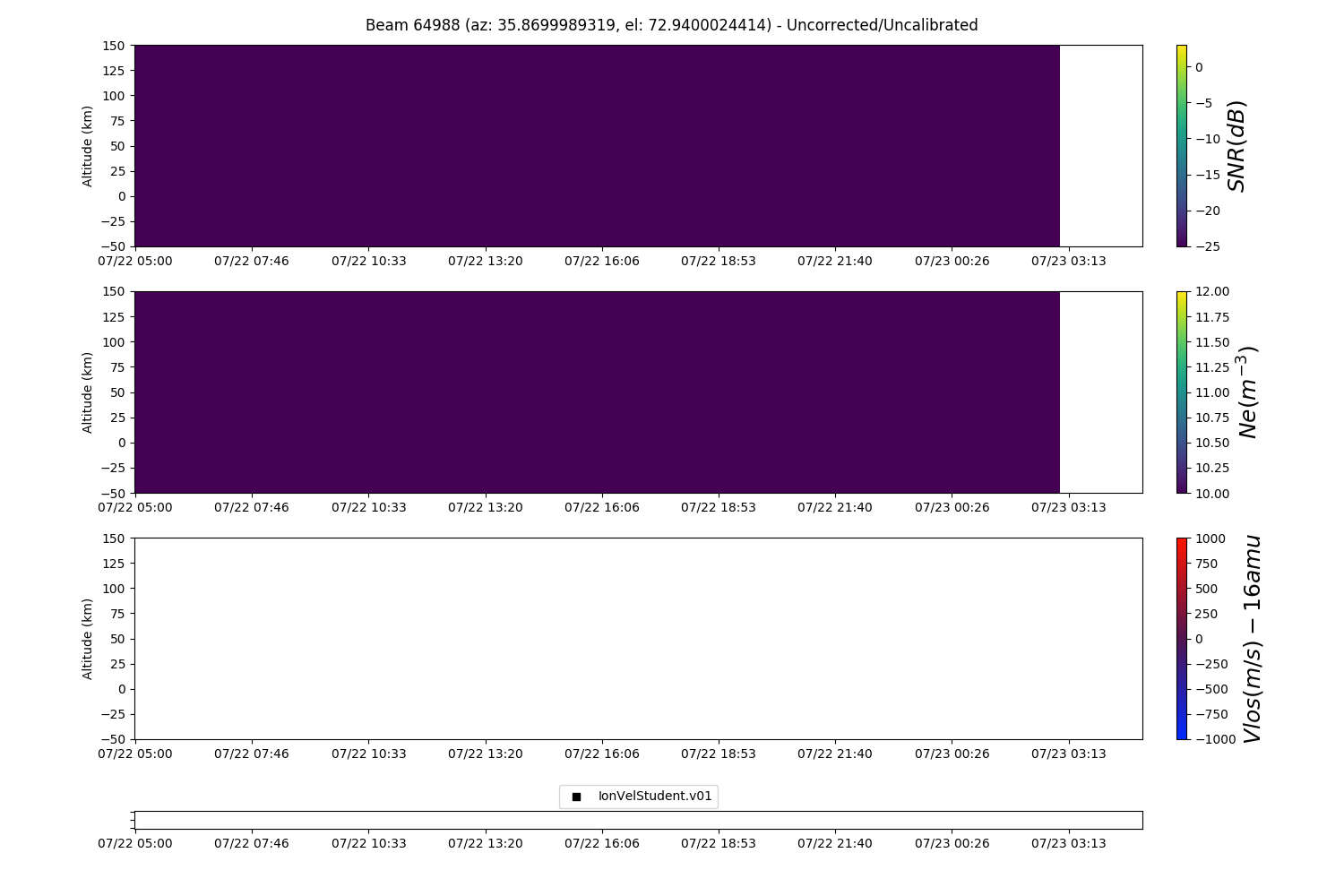
Task: Click the 07/23 03:13 tick under bottom strip
Action: (x=1068, y=843)
